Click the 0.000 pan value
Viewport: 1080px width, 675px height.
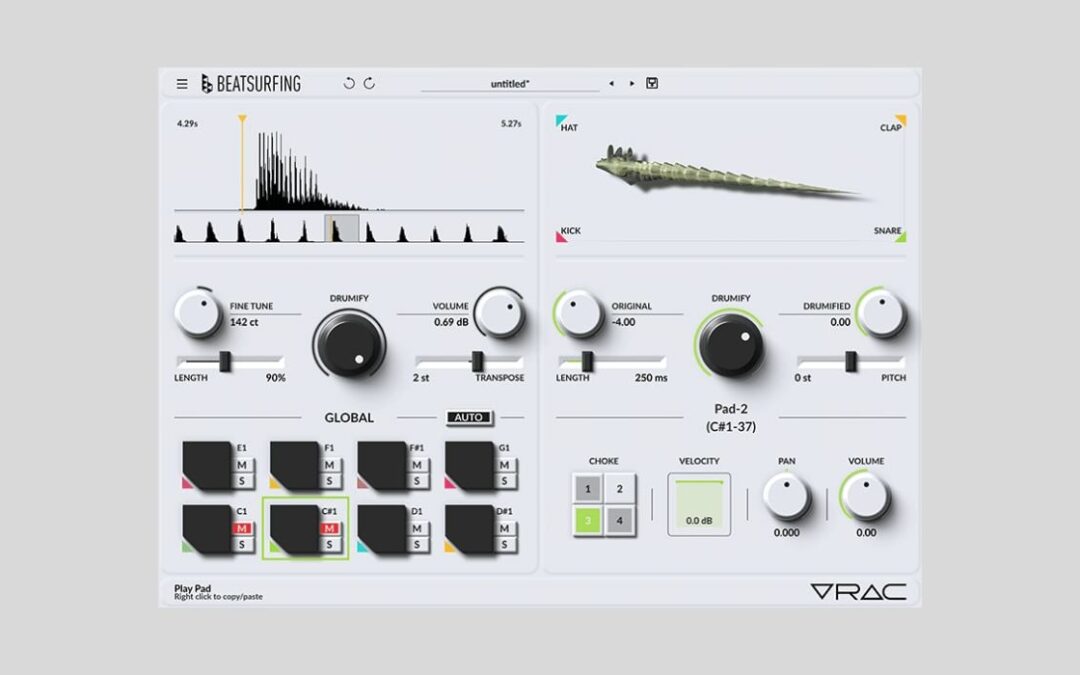(x=786, y=532)
